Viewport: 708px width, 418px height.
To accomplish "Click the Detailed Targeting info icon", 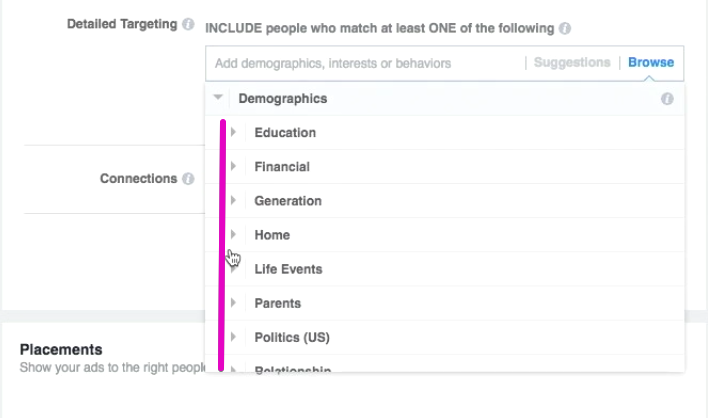I will [x=188, y=24].
